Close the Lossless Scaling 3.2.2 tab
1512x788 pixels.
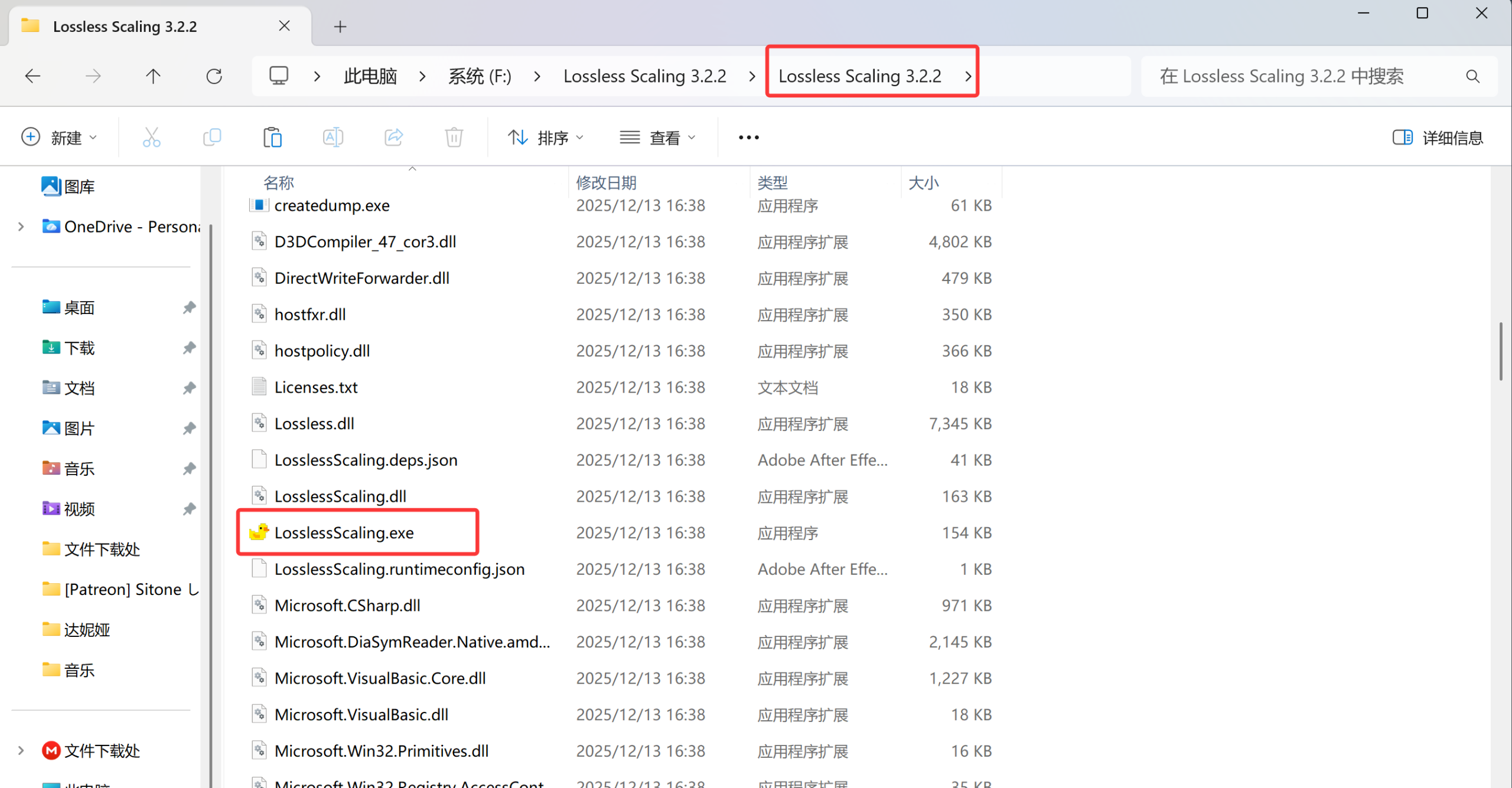284,26
